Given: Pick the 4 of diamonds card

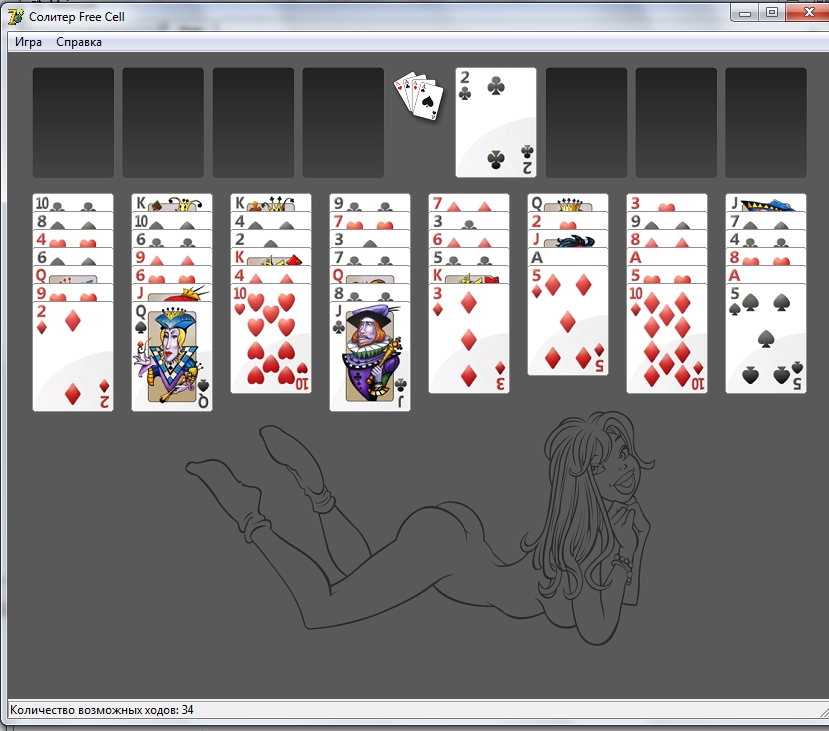Looking at the screenshot, I should click(271, 275).
